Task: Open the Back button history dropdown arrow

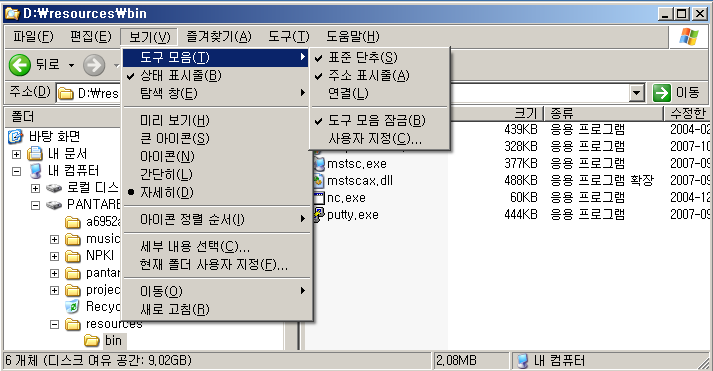Action: 71,65
